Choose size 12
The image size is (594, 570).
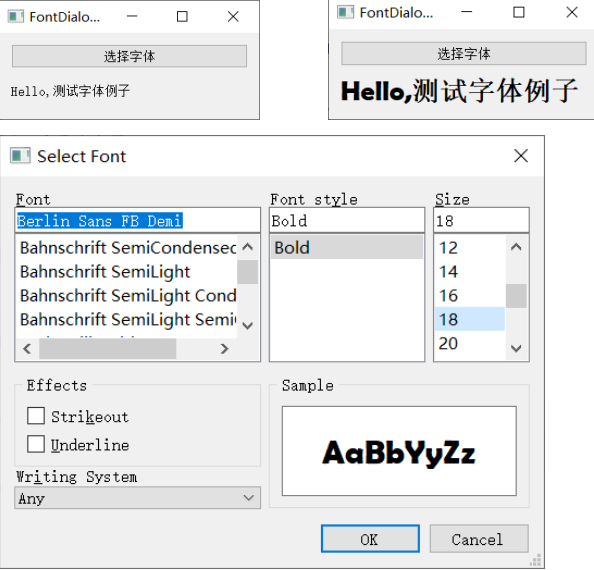pos(470,247)
